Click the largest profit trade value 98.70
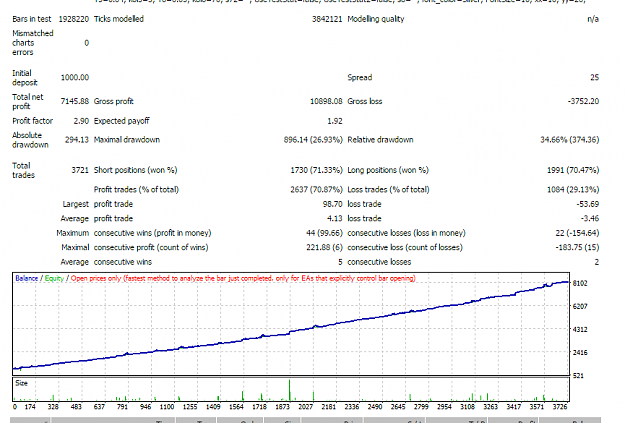The width and height of the screenshot is (625, 423). tap(332, 204)
